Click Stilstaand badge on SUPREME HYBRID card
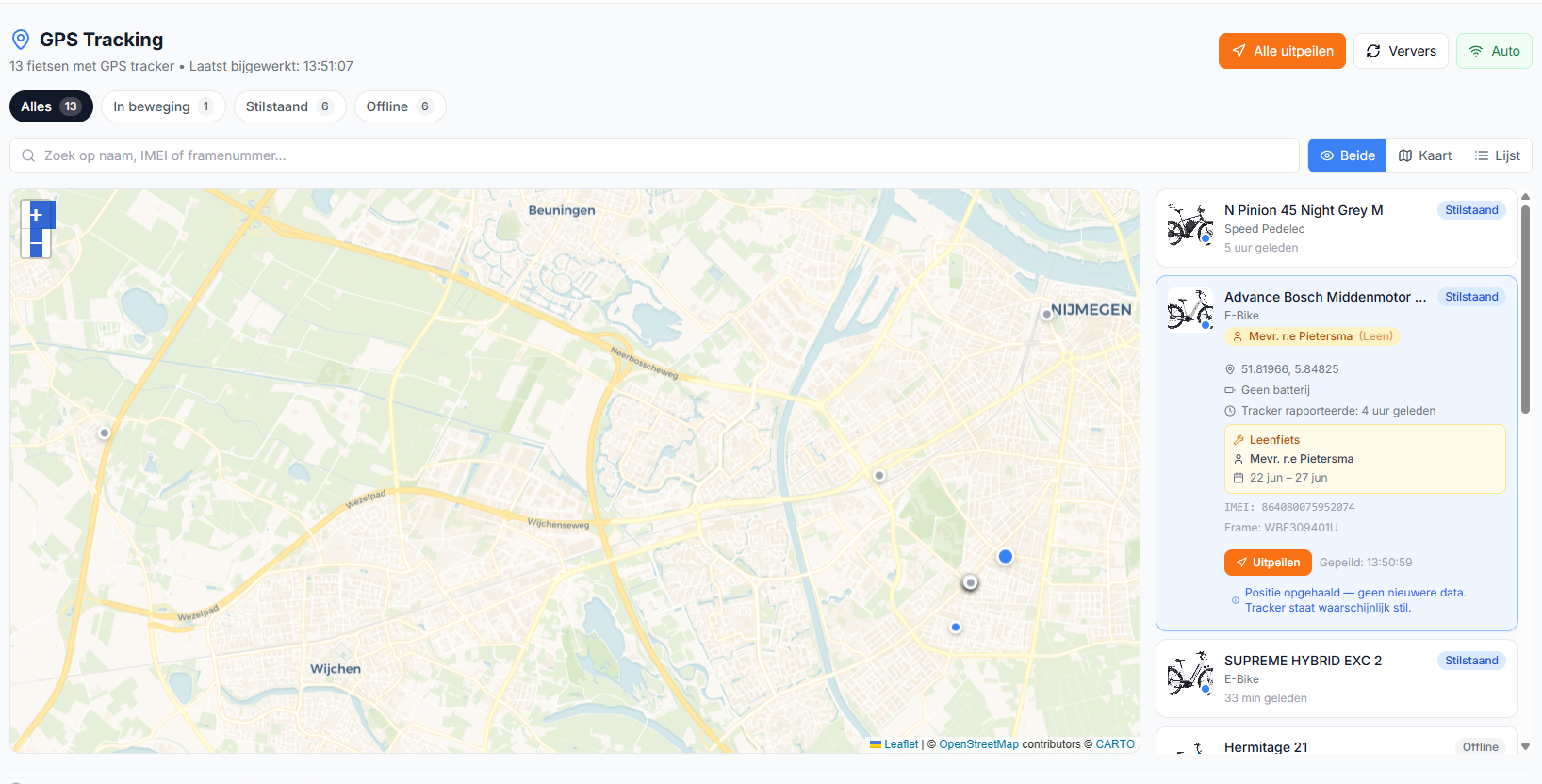Viewport: 1542px width, 784px height. [1471, 661]
